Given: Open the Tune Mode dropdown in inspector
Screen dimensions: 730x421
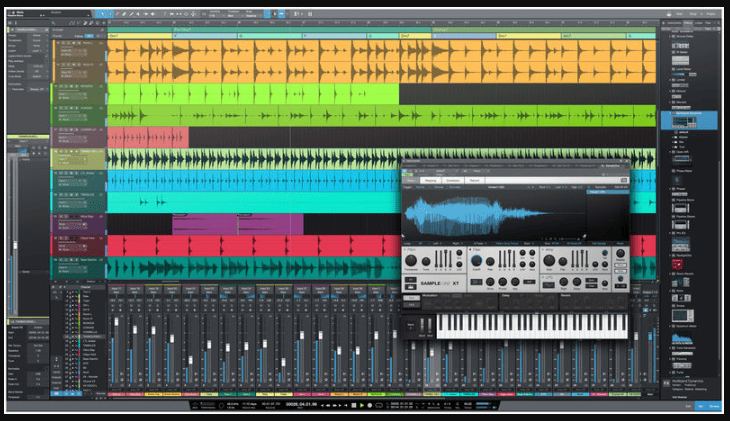Looking at the screenshot, I should click(38, 76).
